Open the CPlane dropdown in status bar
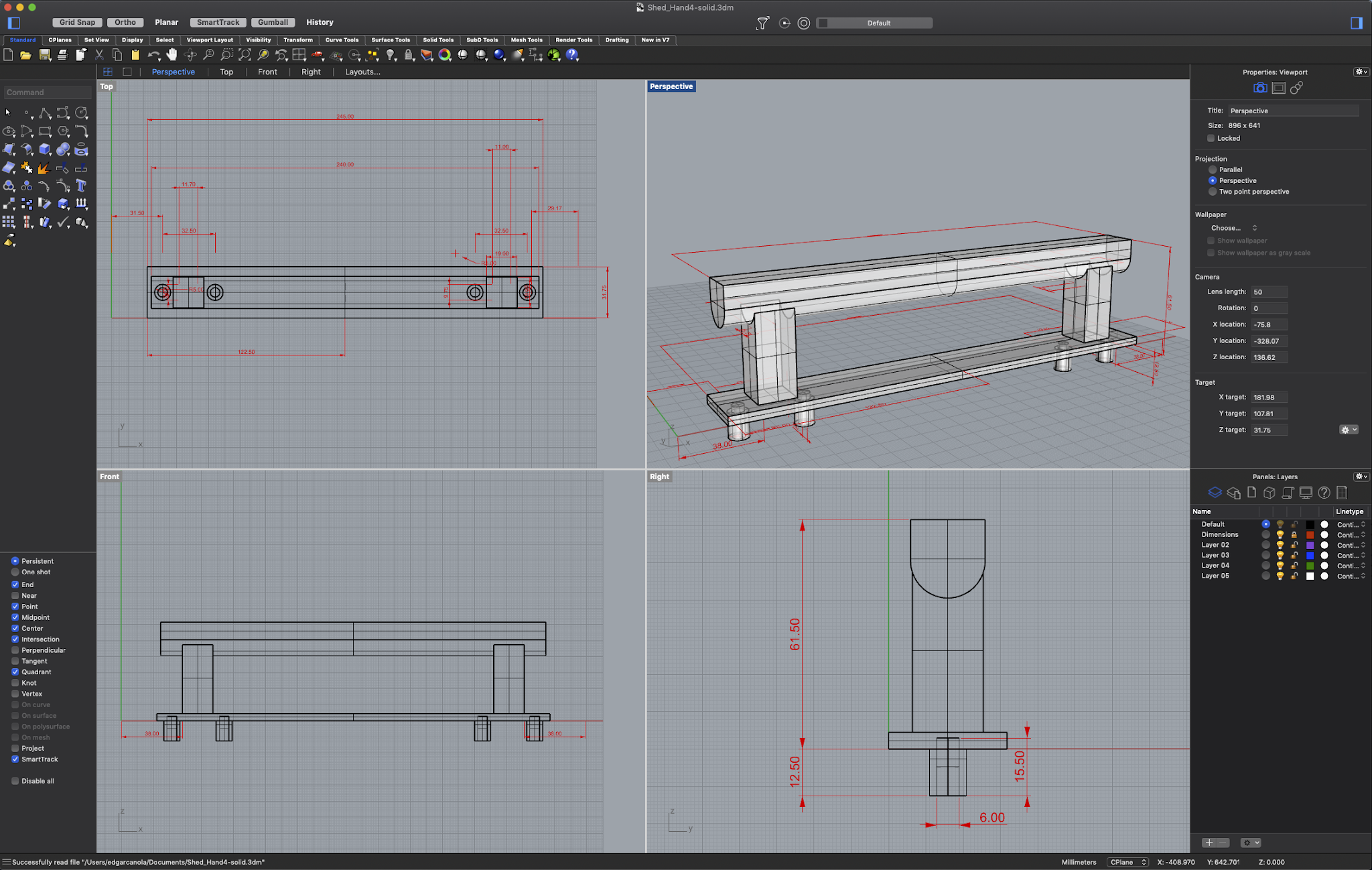 click(1127, 862)
